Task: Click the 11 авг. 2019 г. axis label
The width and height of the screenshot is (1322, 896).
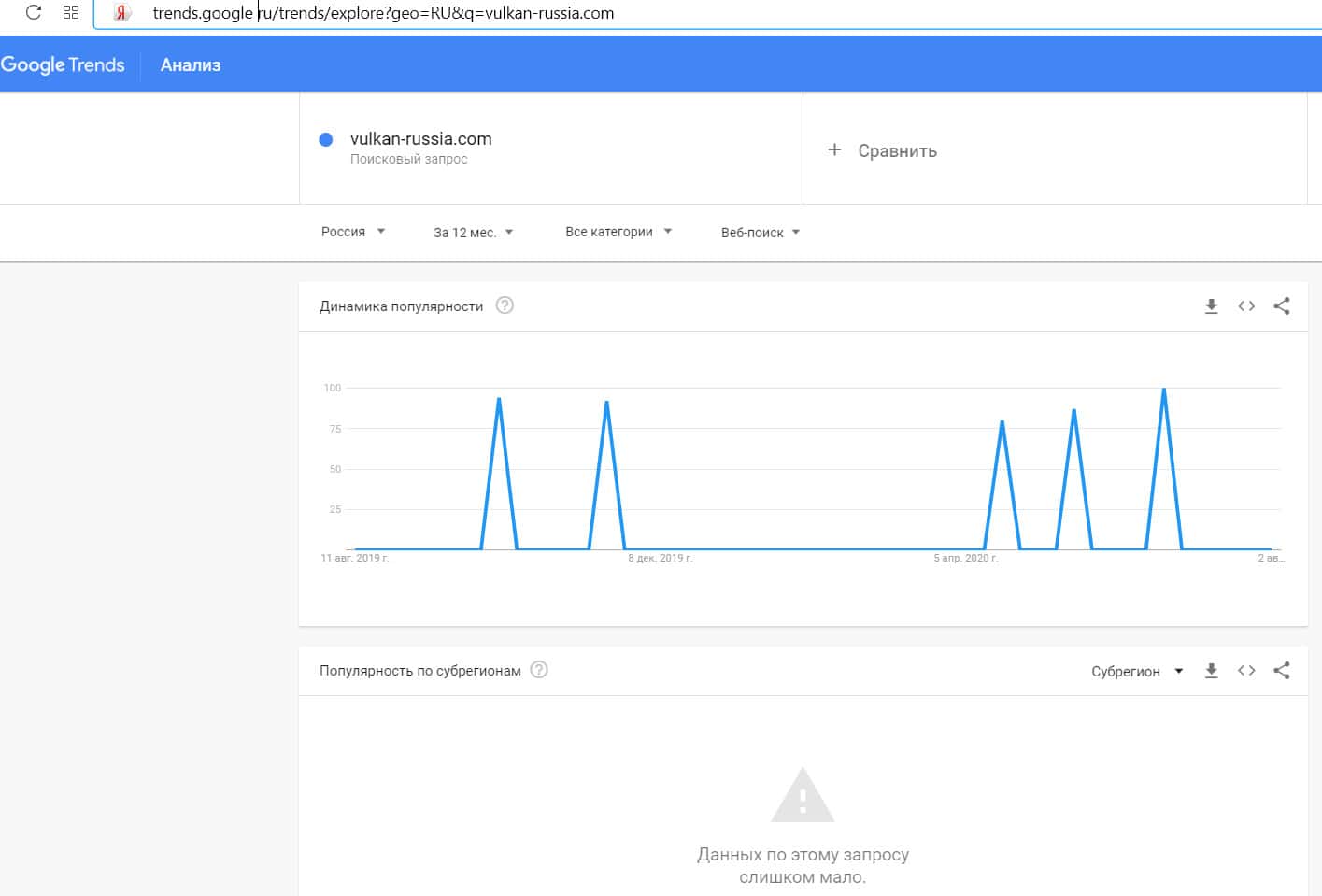Action: tap(354, 558)
